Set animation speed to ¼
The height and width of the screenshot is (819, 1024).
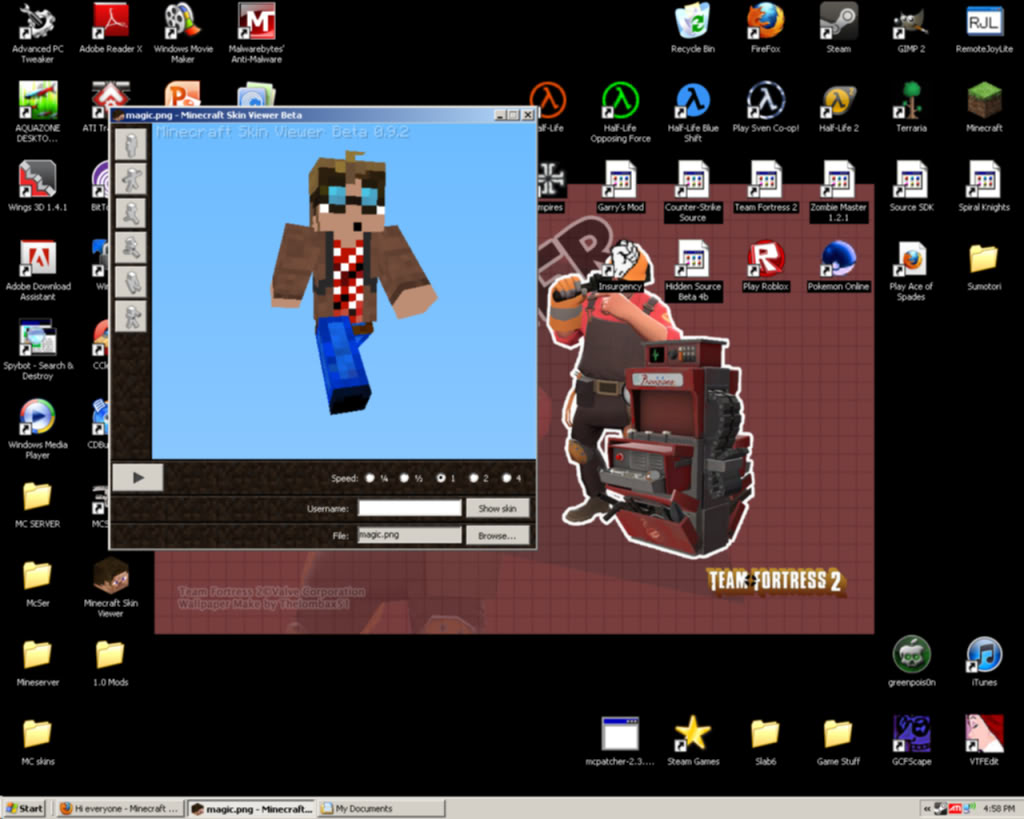pos(370,478)
